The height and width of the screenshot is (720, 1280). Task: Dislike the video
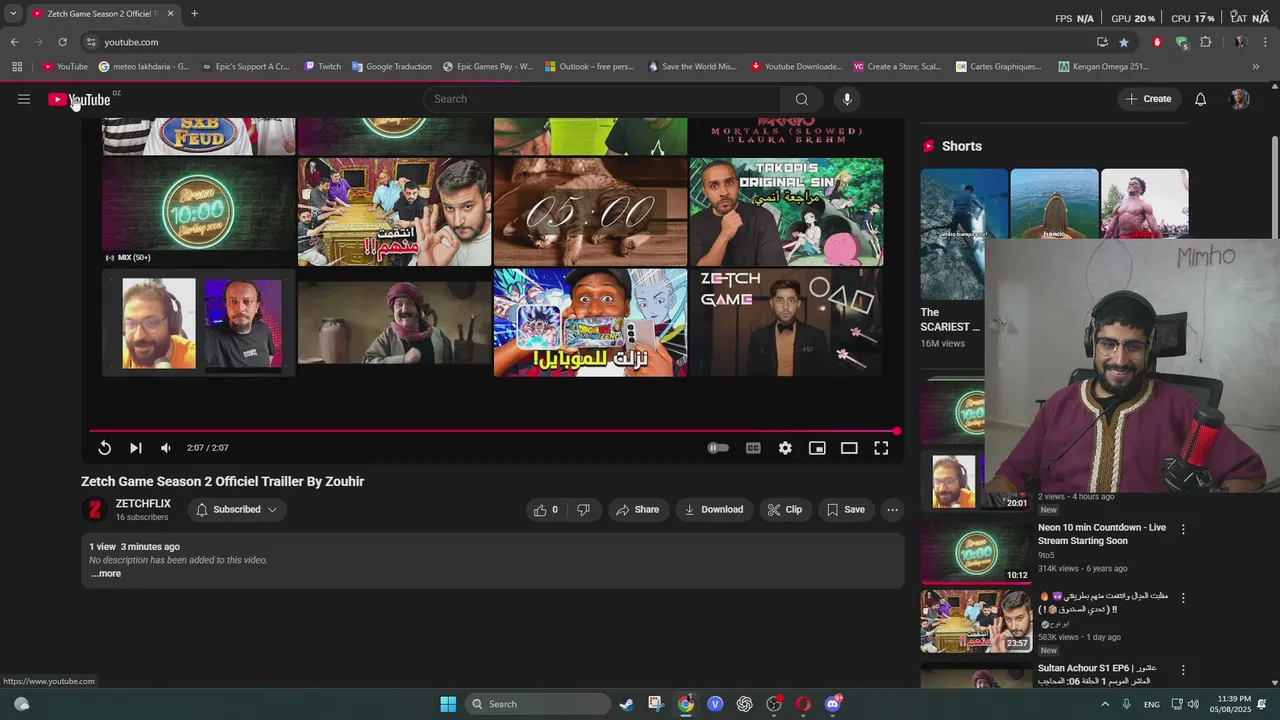point(583,510)
